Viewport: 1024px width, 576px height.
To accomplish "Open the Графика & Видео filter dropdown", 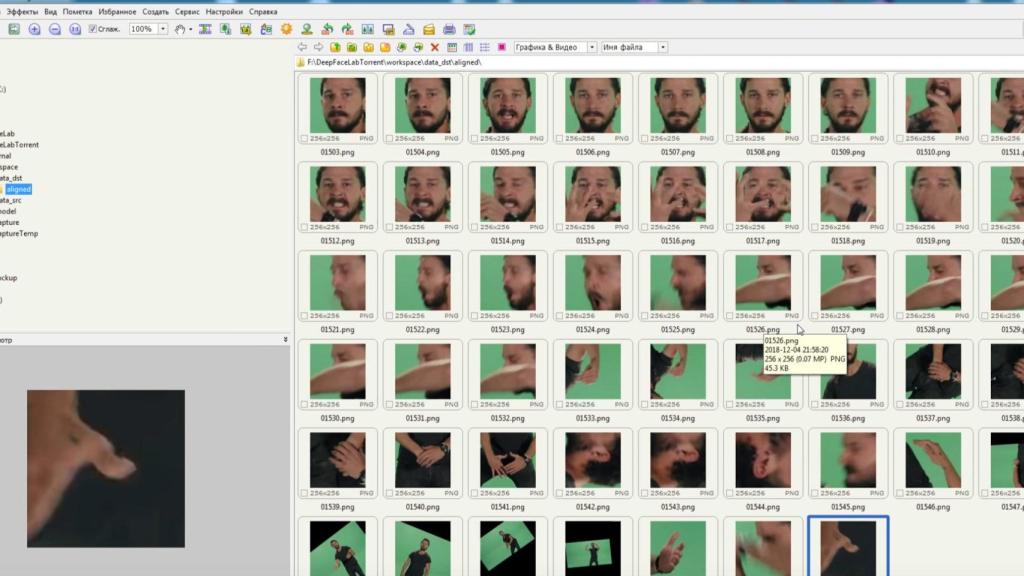I will point(592,47).
